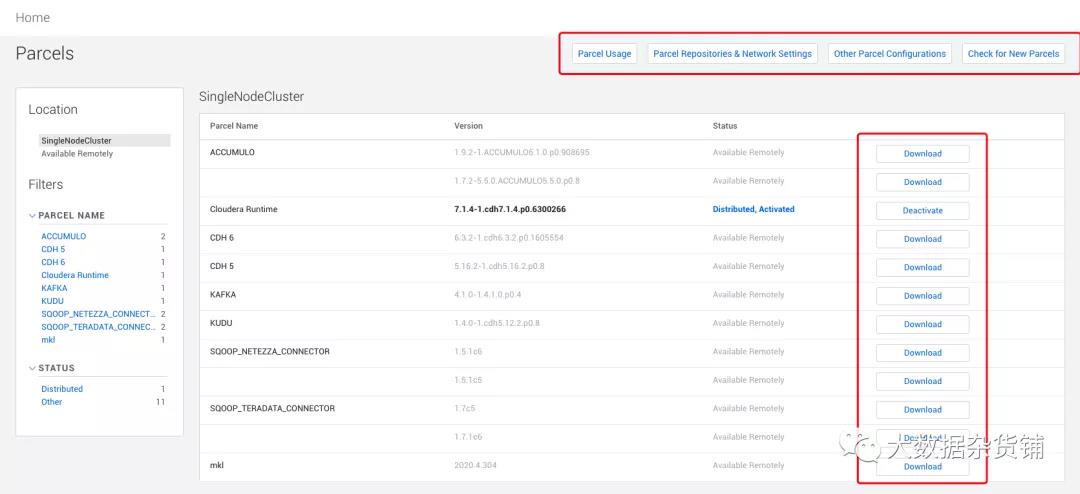Click the Parcels page title
The height and width of the screenshot is (494, 1080).
(45, 54)
